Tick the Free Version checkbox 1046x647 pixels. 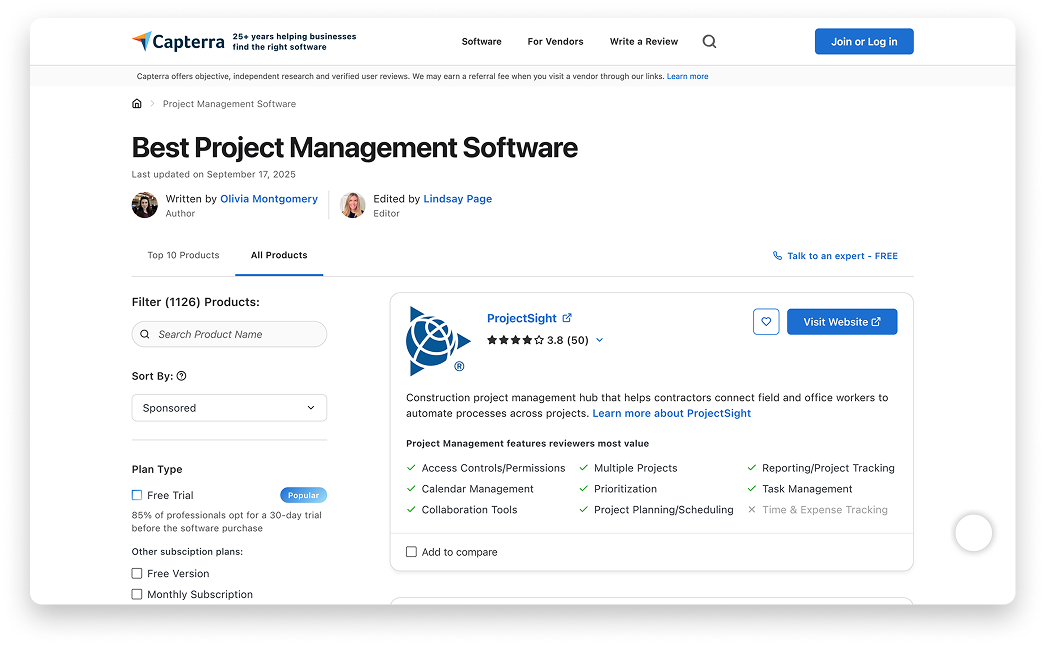coord(137,573)
